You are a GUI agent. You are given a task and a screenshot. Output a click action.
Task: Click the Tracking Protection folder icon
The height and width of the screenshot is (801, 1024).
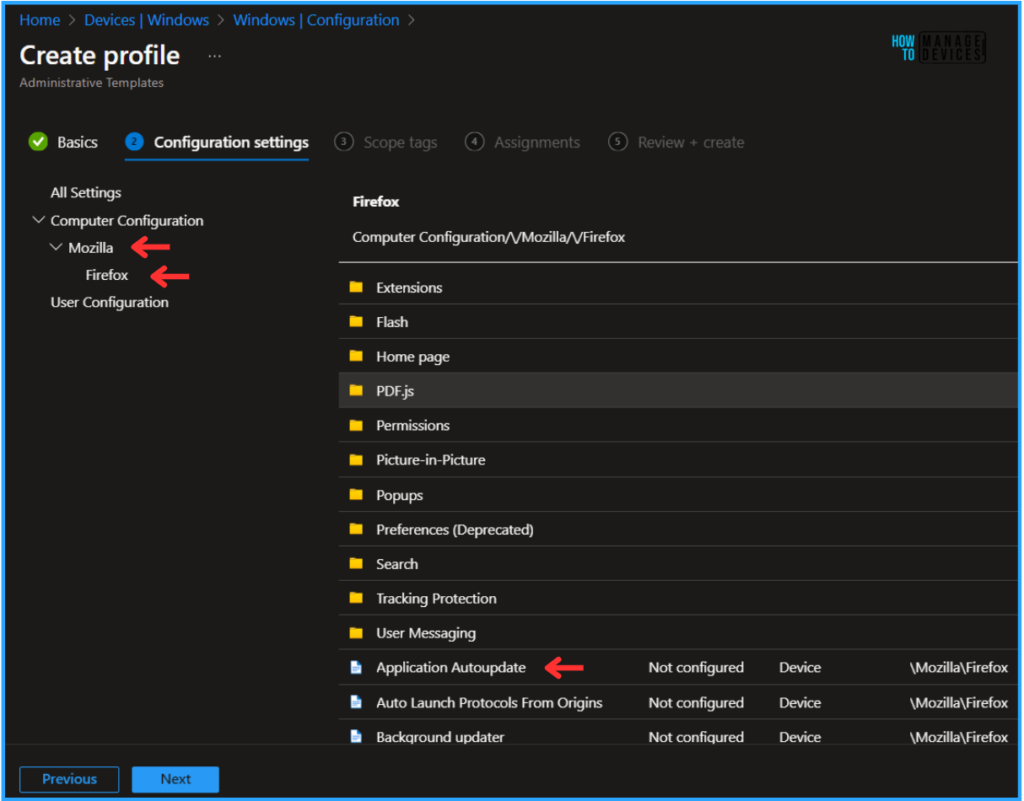tap(356, 598)
